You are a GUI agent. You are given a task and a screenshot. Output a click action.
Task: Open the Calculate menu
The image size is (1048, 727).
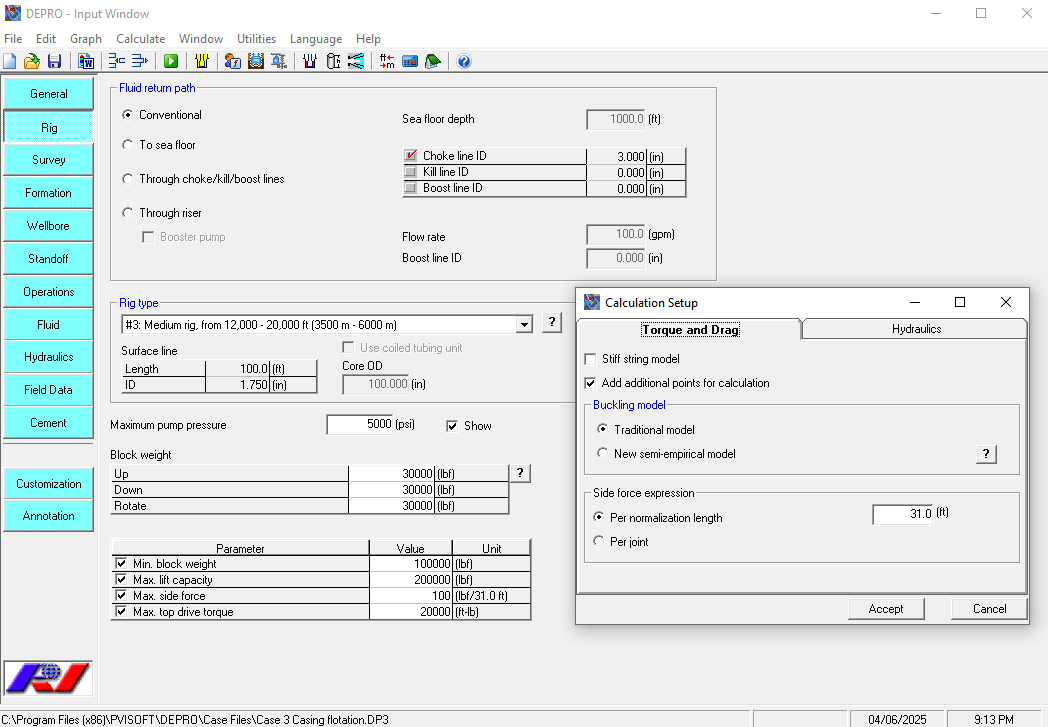click(x=140, y=39)
